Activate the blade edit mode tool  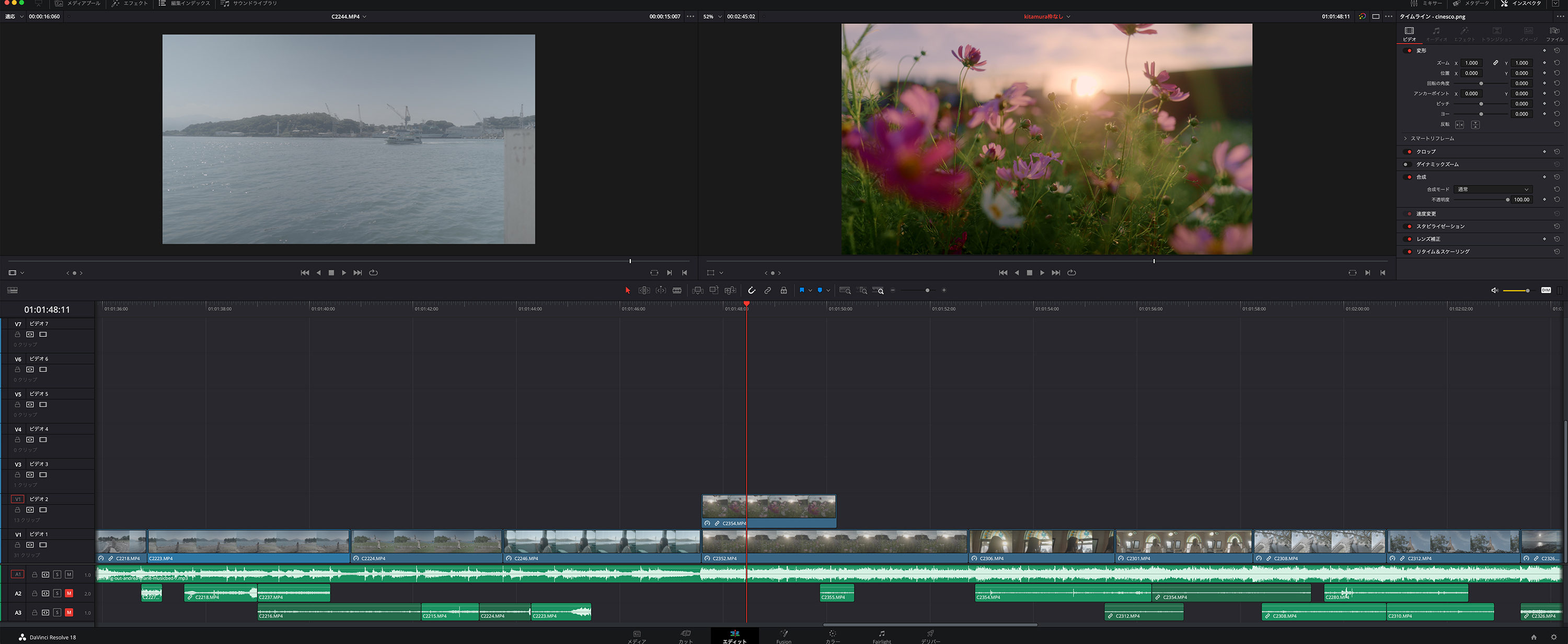(677, 291)
